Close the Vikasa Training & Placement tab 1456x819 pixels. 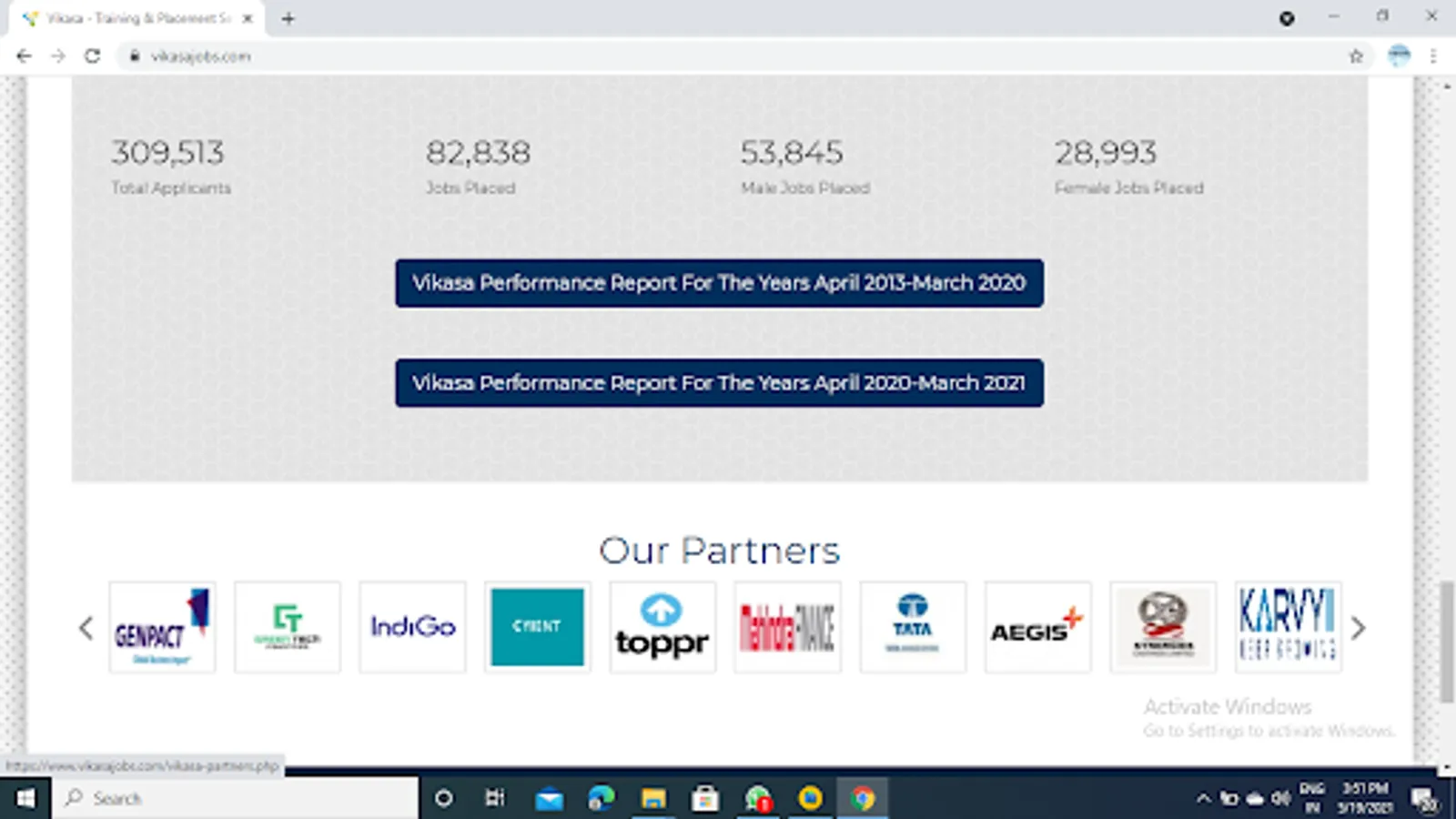[x=248, y=18]
